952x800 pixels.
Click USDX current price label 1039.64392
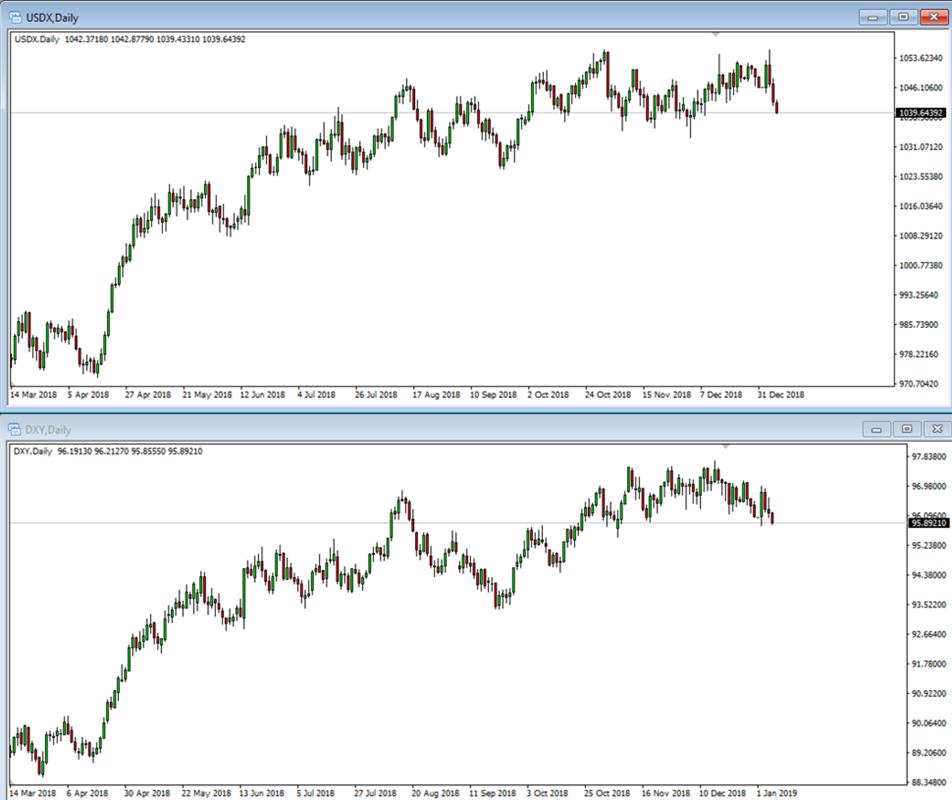[921, 113]
